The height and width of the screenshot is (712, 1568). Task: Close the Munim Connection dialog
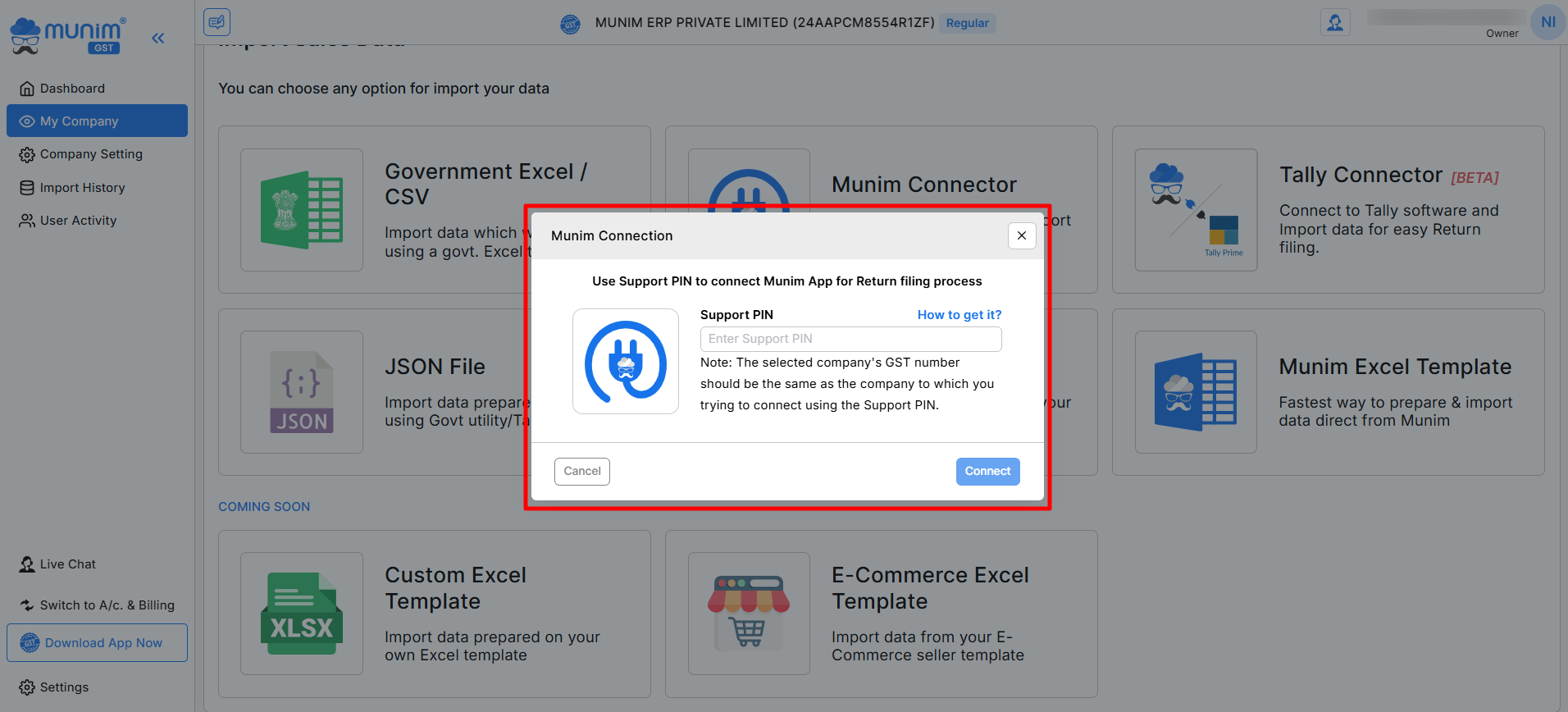(1022, 235)
